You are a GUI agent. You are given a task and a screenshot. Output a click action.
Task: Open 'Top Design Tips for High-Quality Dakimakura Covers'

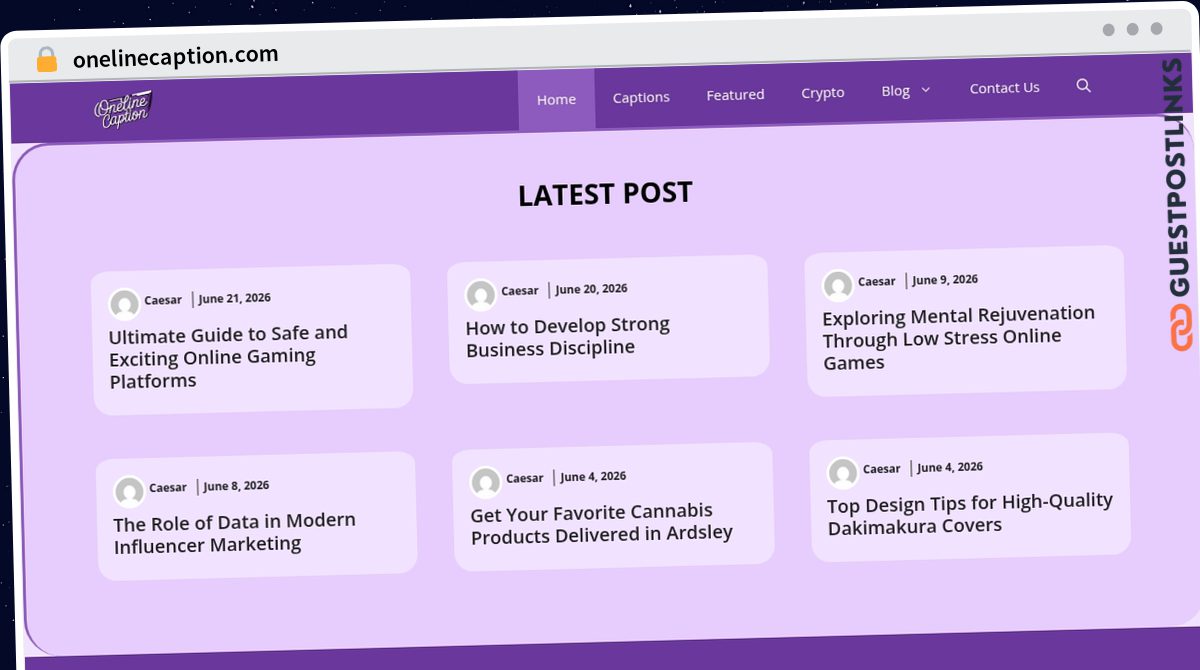pyautogui.click(x=970, y=514)
